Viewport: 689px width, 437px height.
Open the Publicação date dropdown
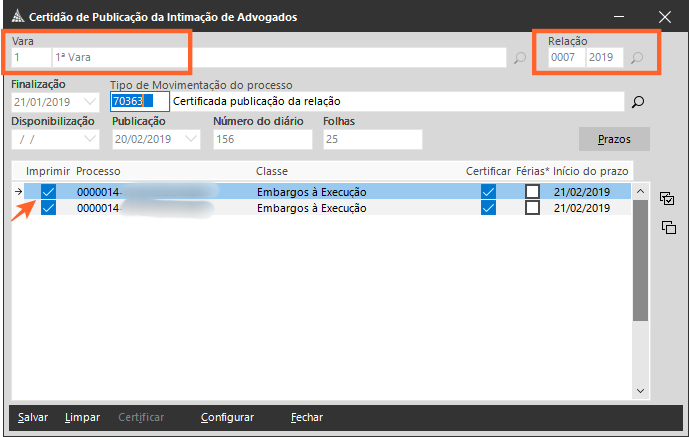coord(191,139)
